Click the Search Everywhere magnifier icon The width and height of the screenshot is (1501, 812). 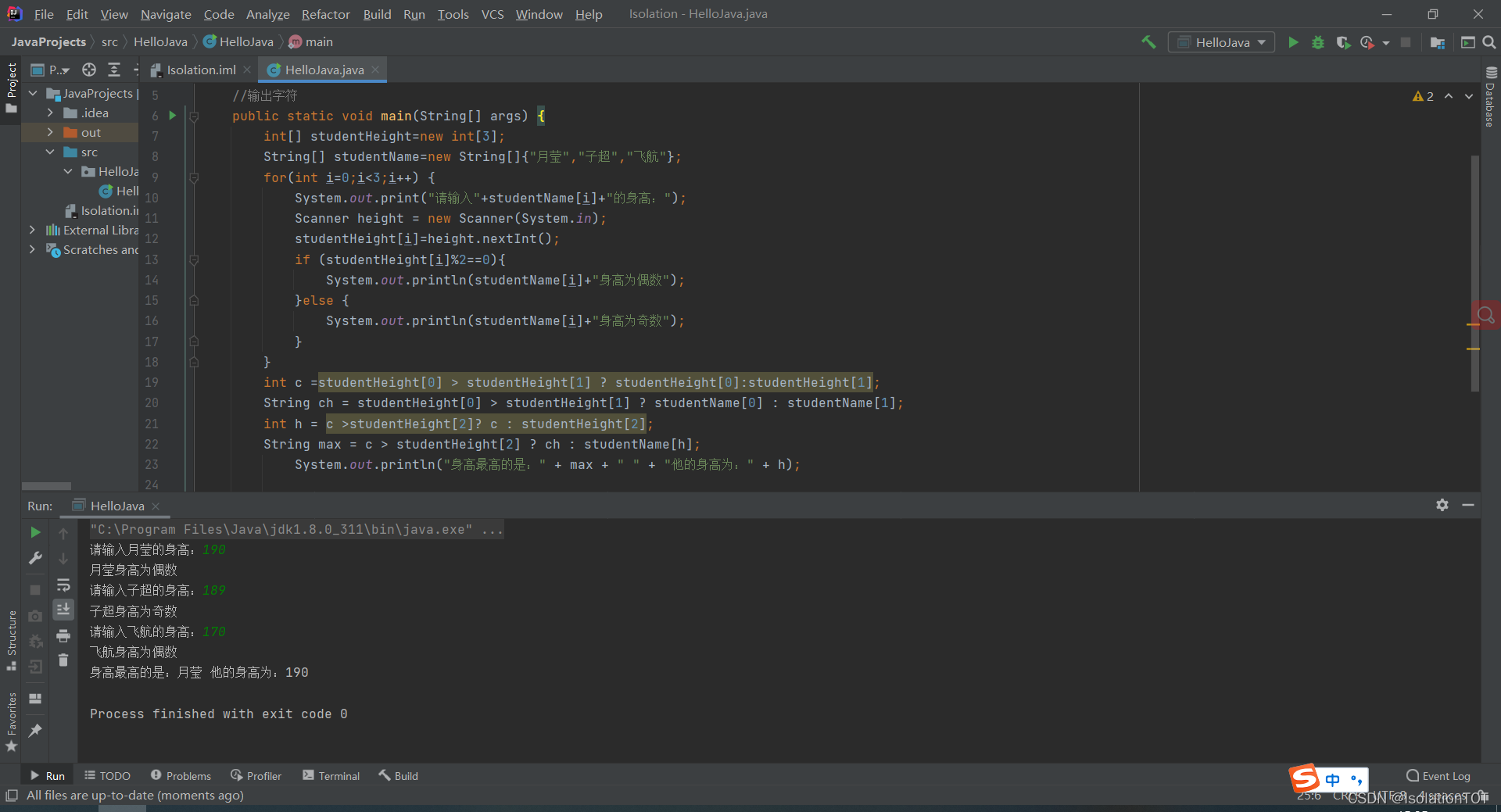point(1489,42)
